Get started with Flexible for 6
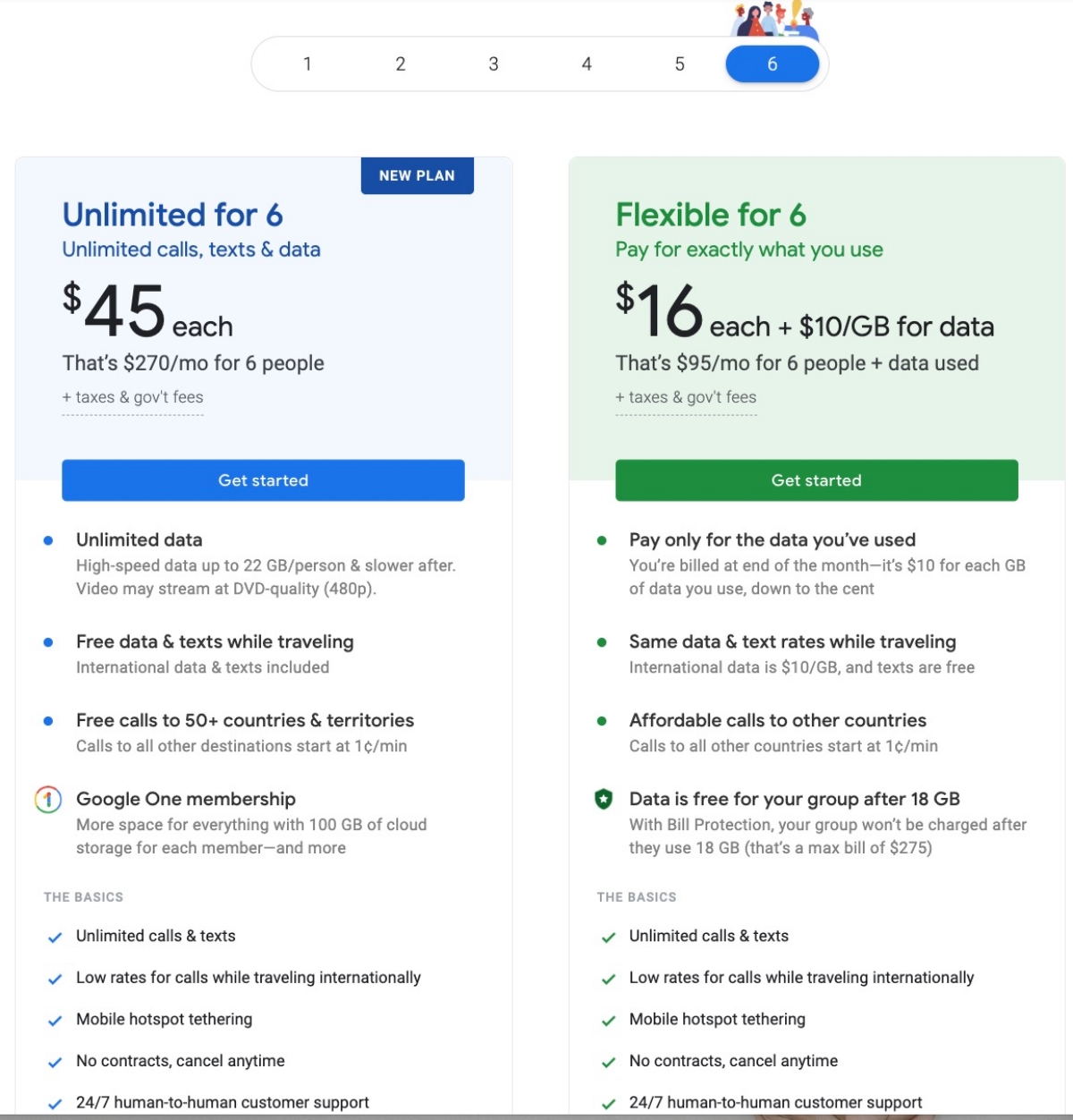This screenshot has width=1073, height=1120. (x=816, y=480)
